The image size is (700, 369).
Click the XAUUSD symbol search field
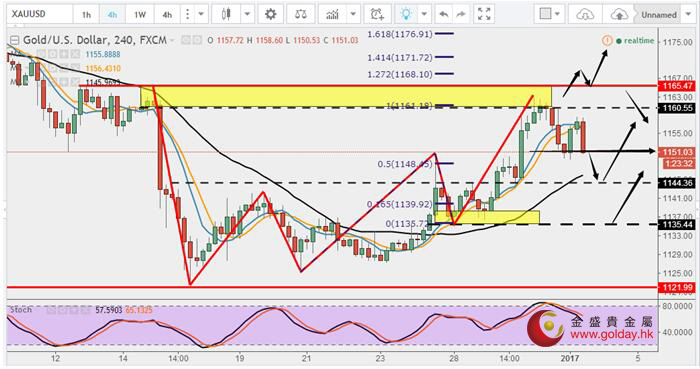(x=39, y=14)
